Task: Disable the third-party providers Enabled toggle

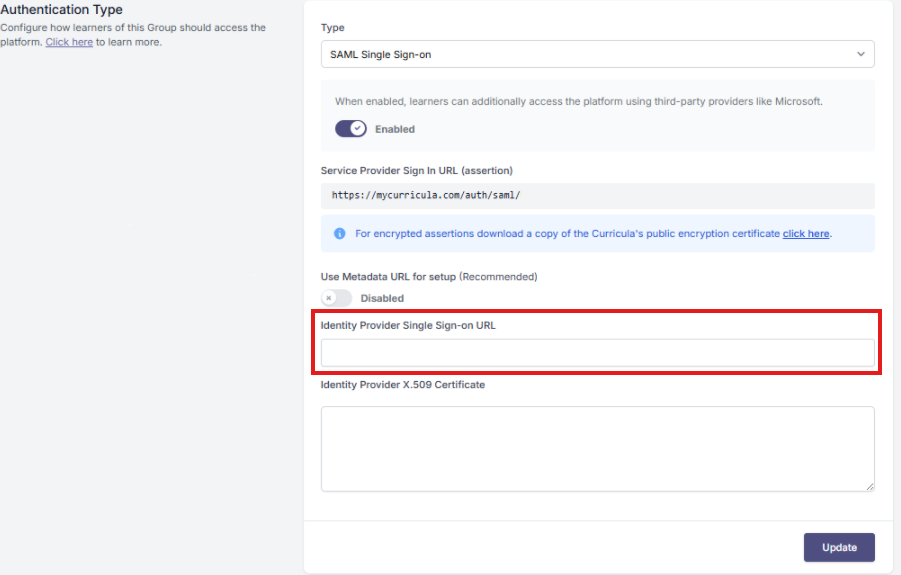Action: click(351, 129)
